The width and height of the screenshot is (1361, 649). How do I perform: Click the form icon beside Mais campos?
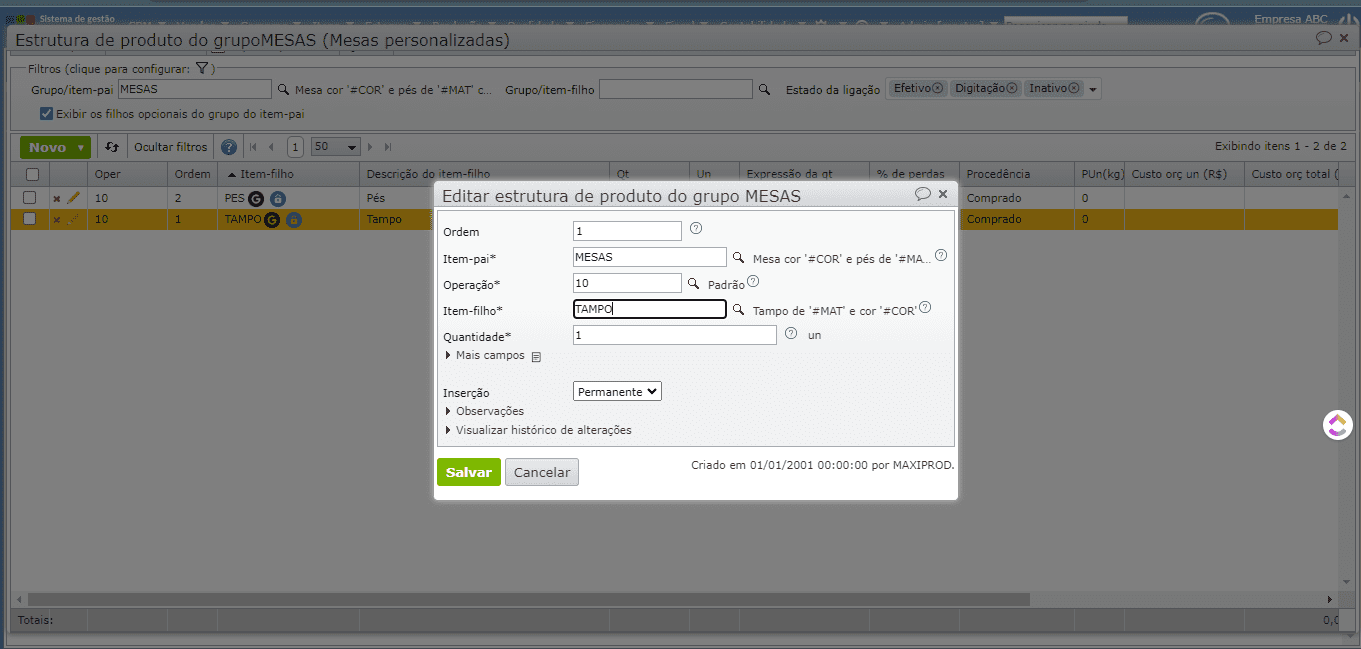536,357
